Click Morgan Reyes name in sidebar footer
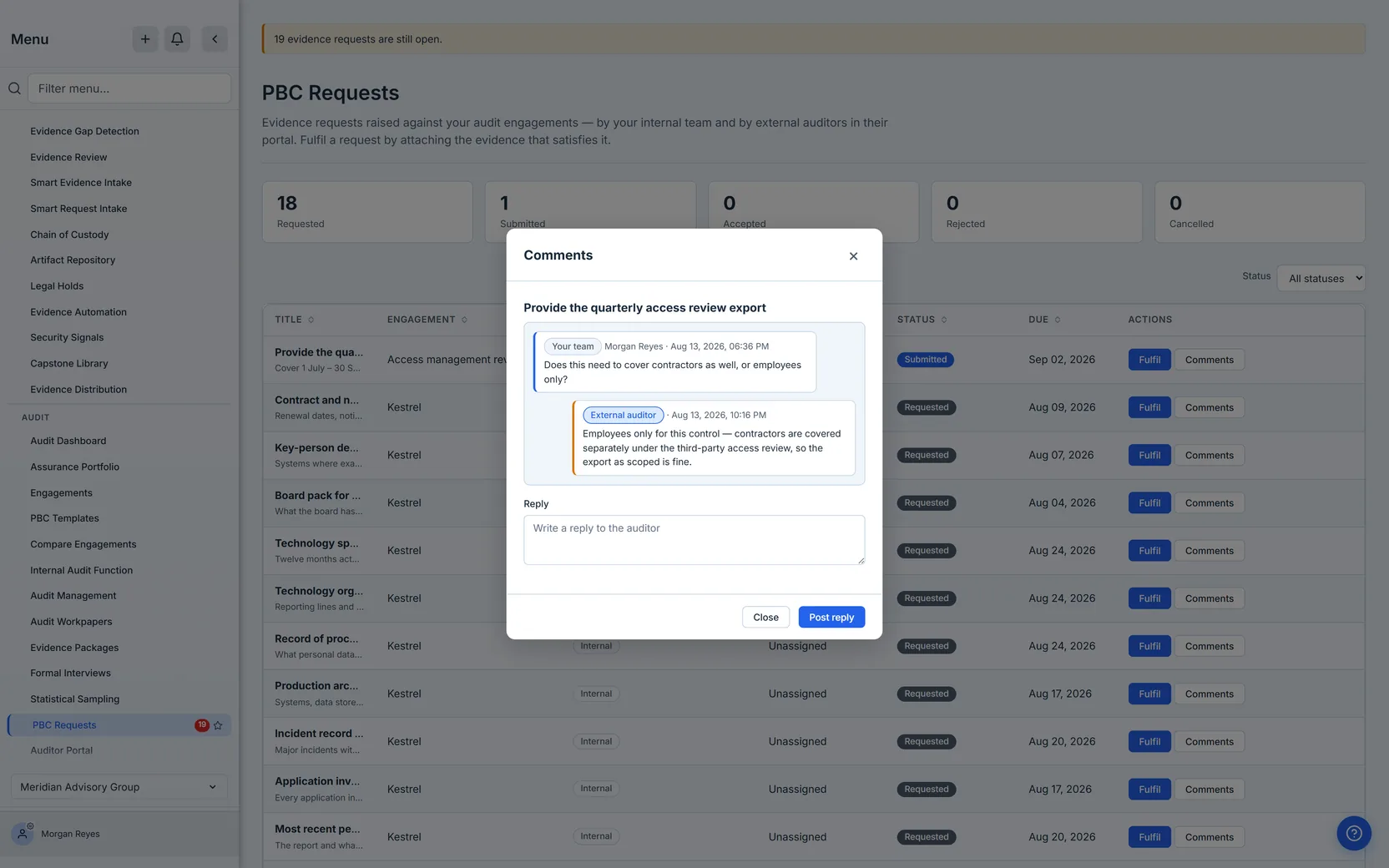 [70, 834]
